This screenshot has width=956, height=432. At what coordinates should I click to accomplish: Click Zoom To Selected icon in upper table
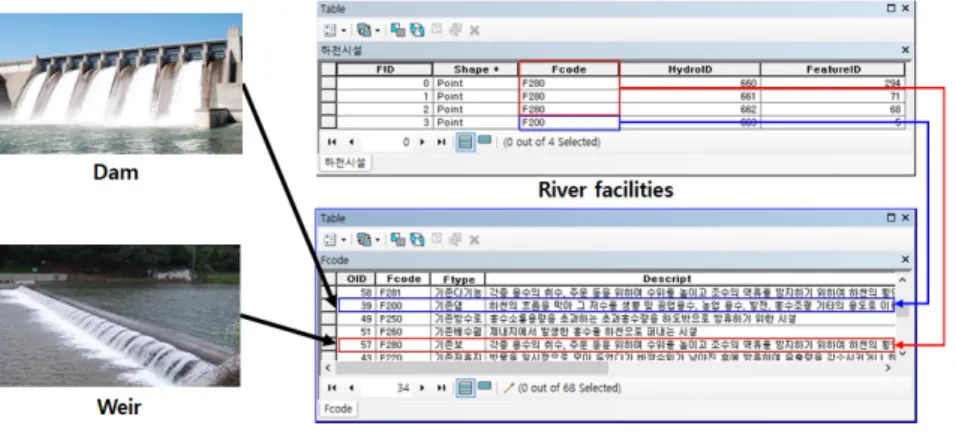tap(455, 30)
